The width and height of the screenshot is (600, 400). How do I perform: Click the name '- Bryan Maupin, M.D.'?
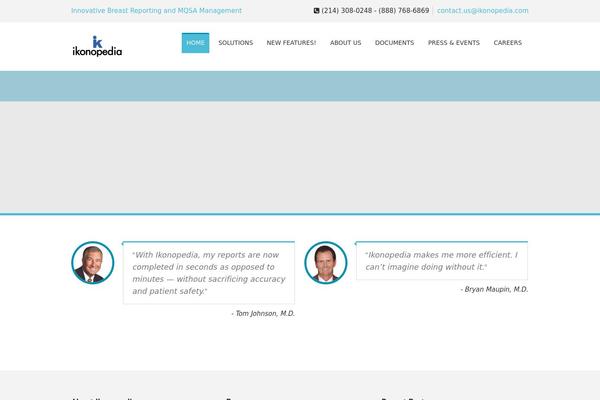pyautogui.click(x=494, y=289)
